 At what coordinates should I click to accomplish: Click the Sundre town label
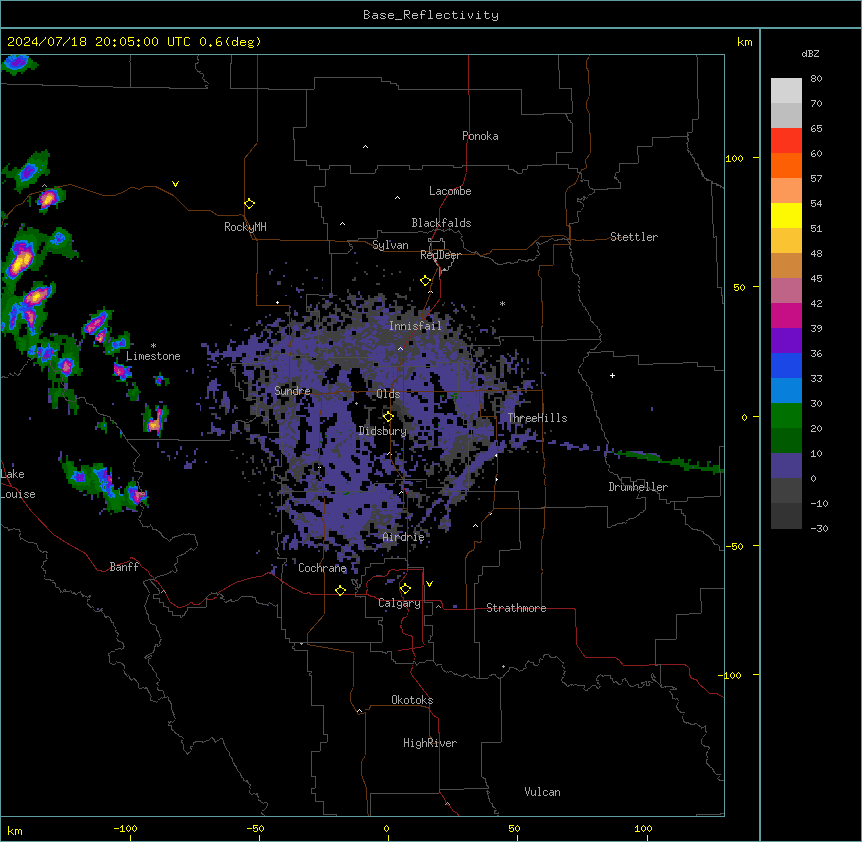click(292, 391)
